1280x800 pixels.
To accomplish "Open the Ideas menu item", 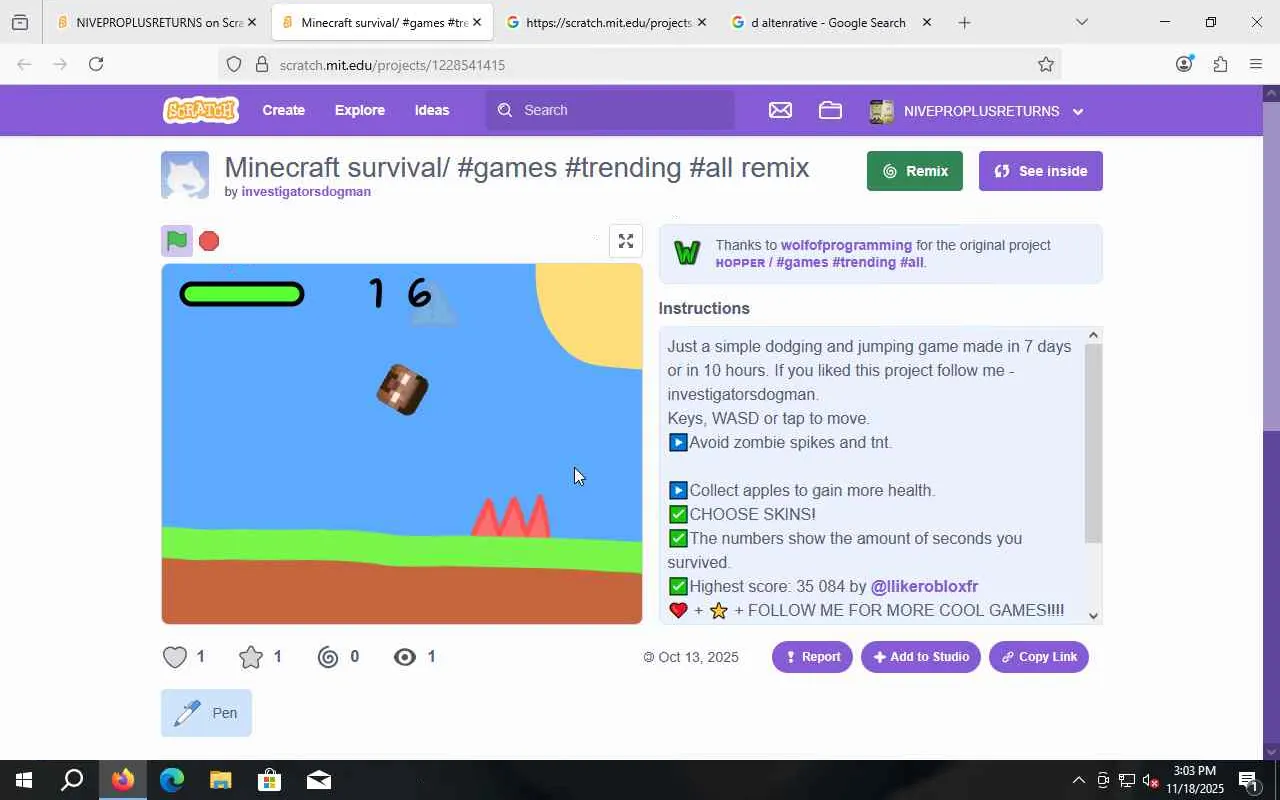I will click(432, 110).
